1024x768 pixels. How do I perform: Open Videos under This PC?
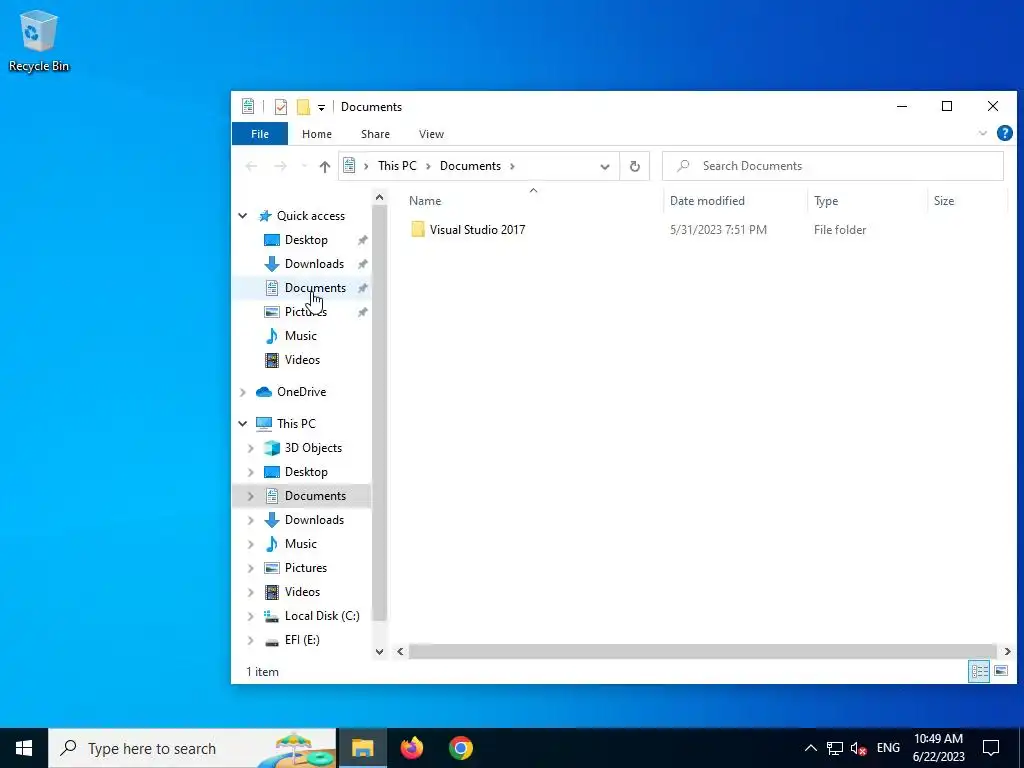click(x=302, y=592)
